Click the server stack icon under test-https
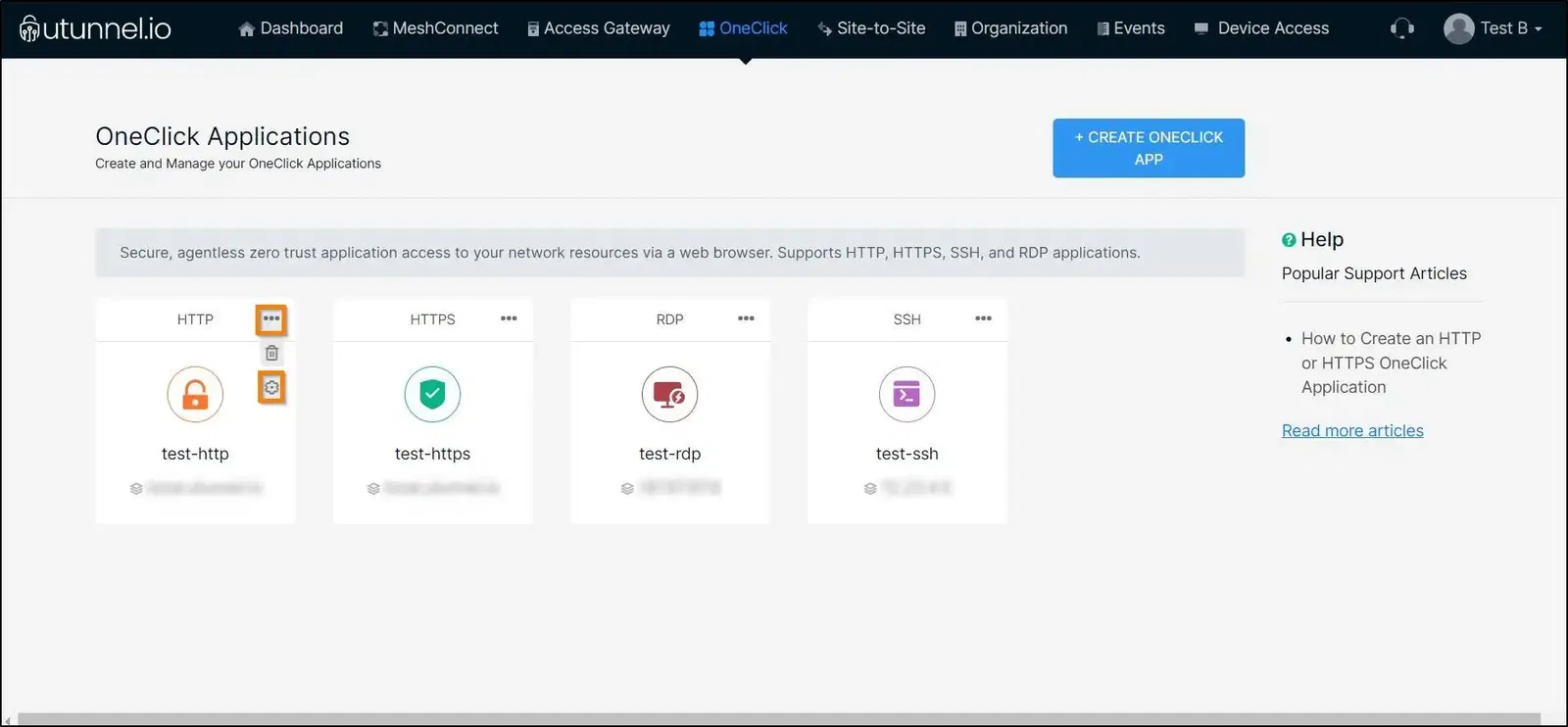The height and width of the screenshot is (727, 1568). coord(373,488)
